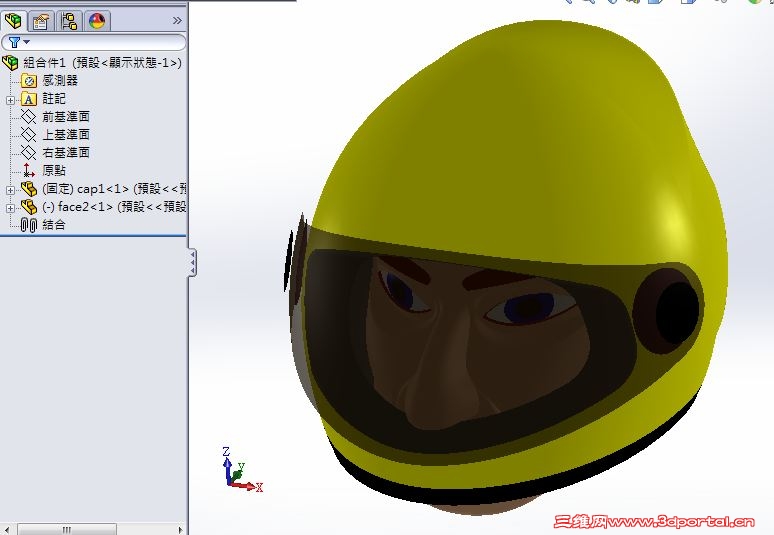The image size is (774, 535).
Task: Open the DisplayManager appearance tab
Action: [97, 21]
